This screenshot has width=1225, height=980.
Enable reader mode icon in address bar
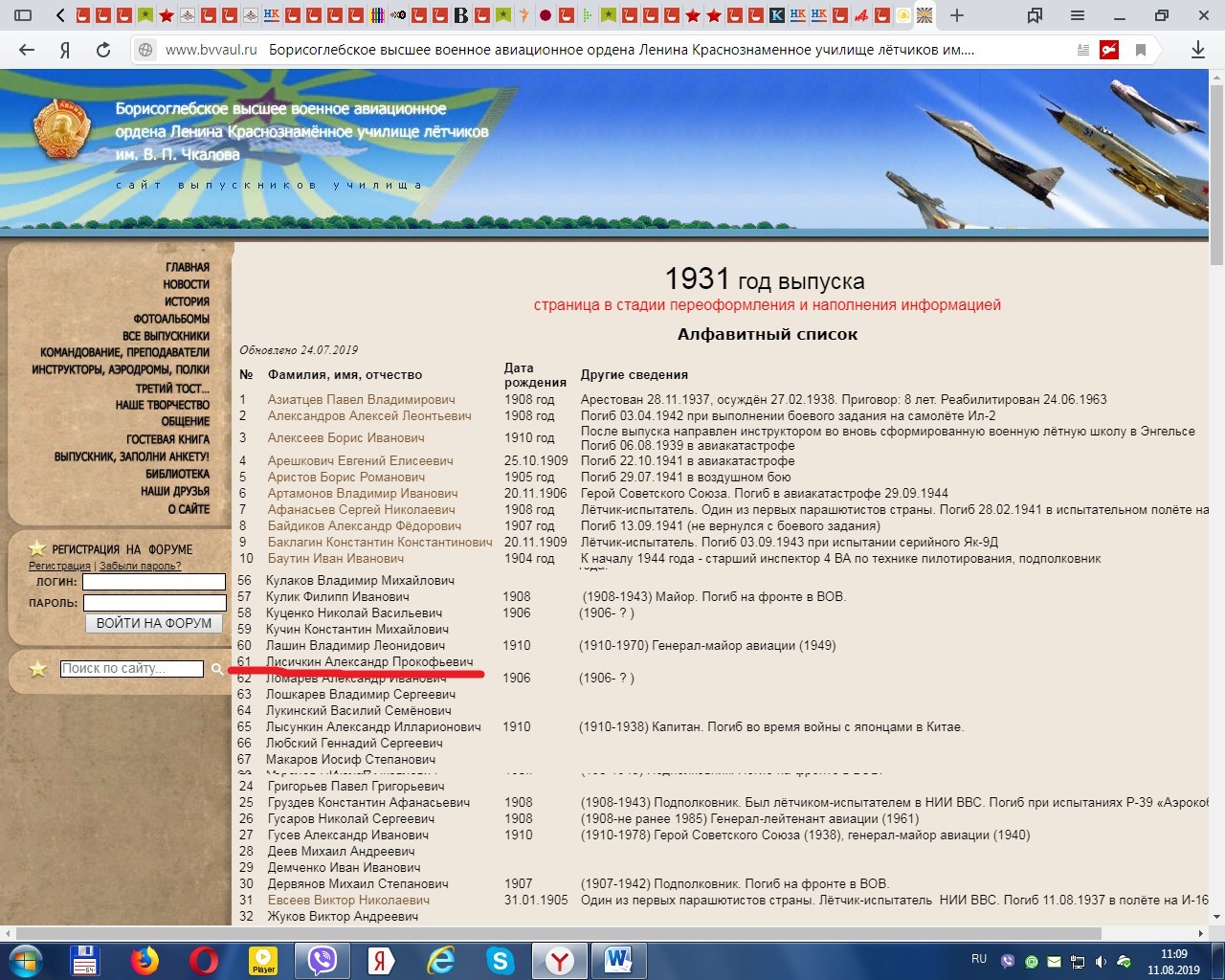pyautogui.click(x=1082, y=51)
